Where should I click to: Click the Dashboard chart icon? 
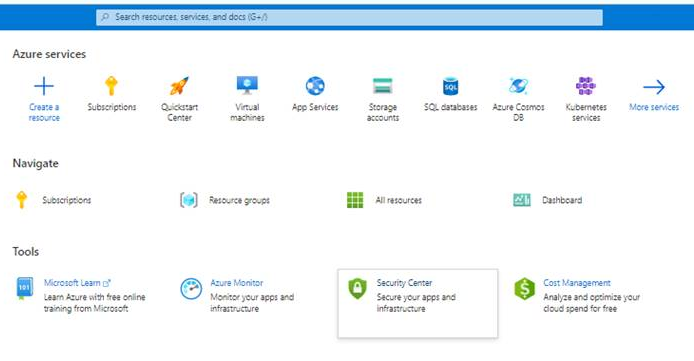pos(522,200)
